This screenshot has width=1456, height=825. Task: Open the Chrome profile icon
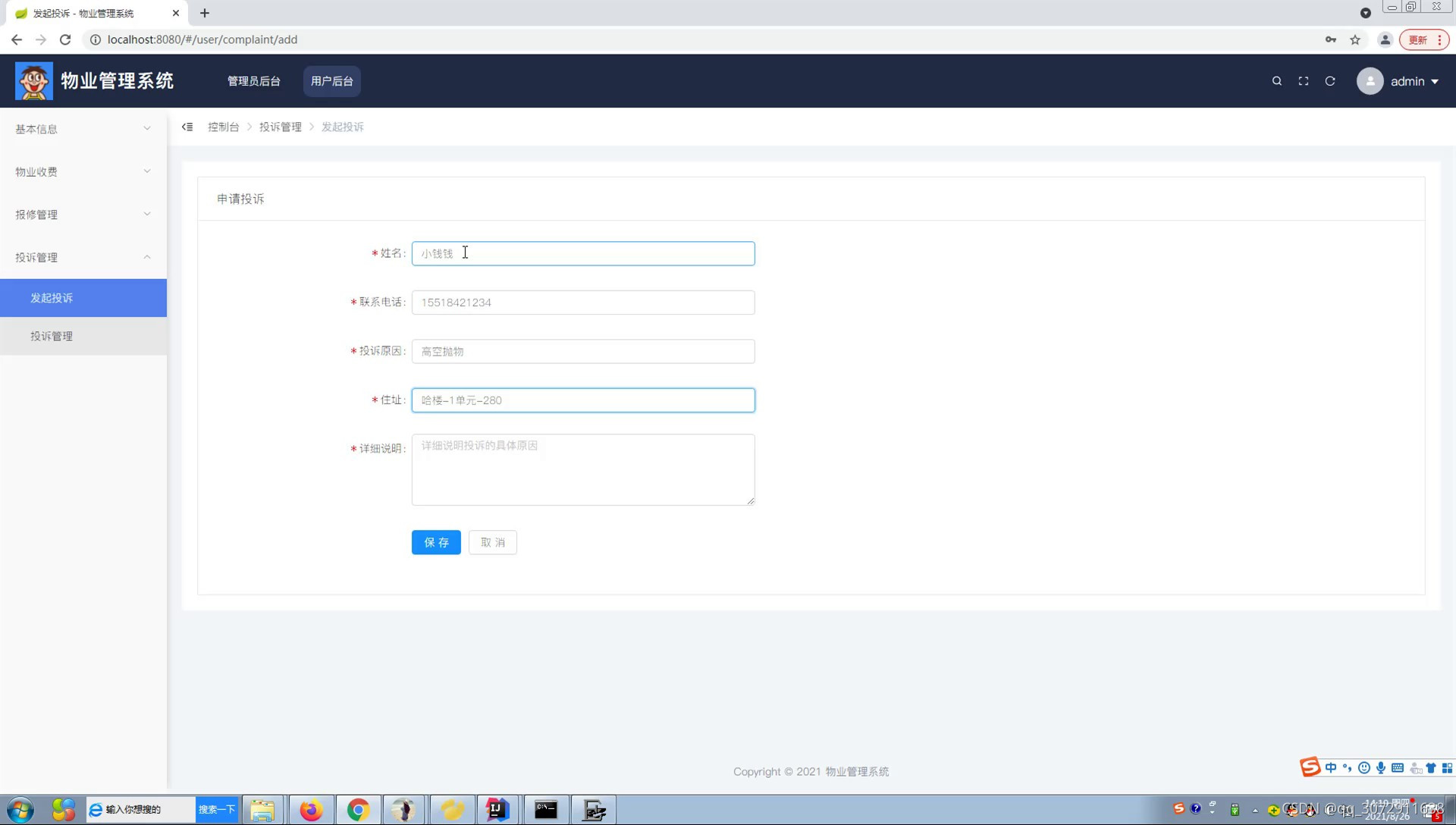[1385, 39]
